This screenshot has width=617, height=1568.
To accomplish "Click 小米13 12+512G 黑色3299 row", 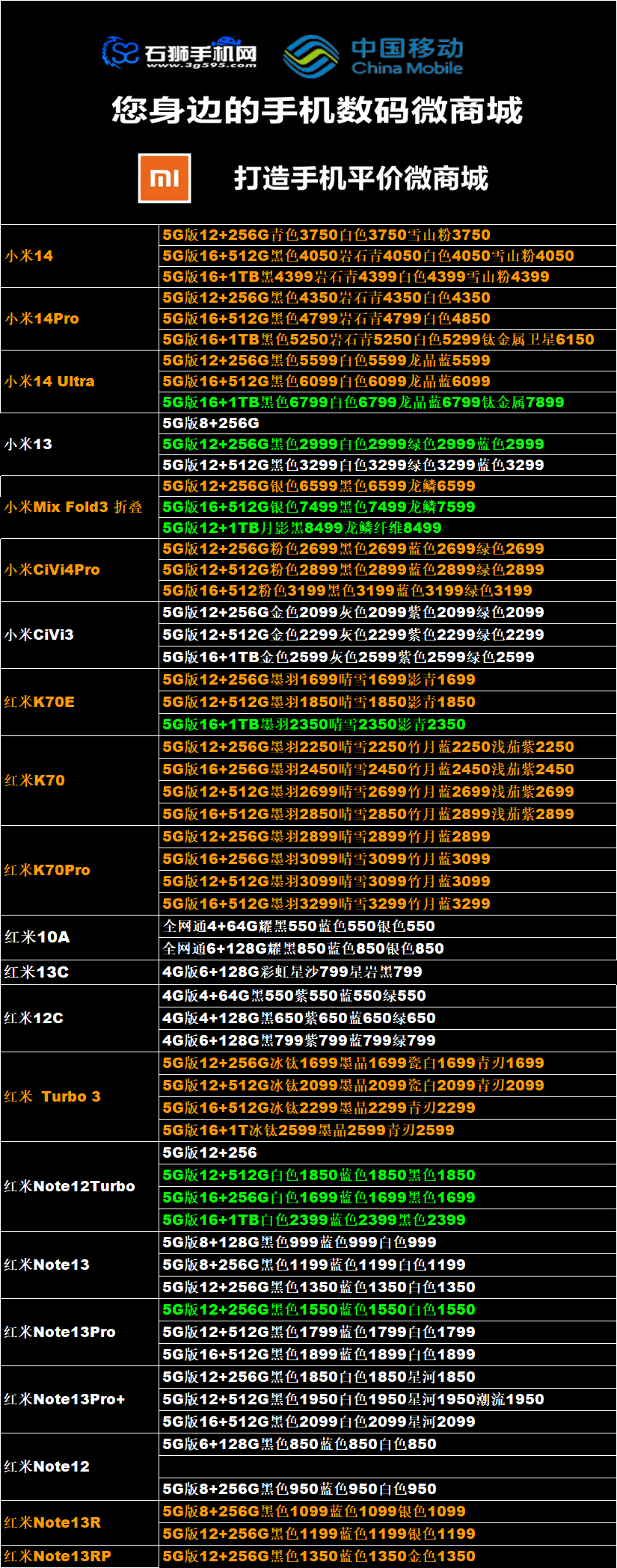I will point(387,465).
